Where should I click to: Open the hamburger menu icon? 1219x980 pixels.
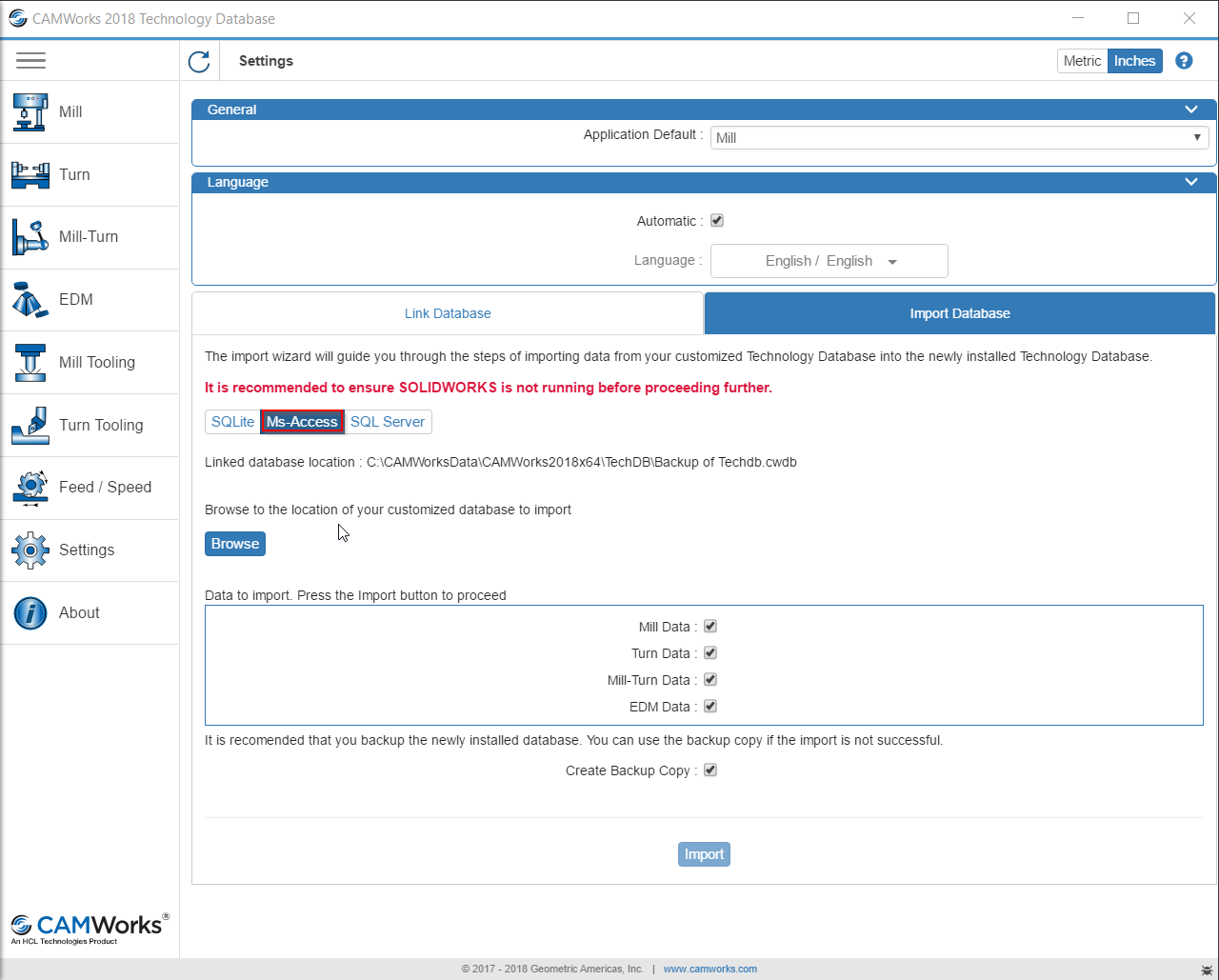point(30,61)
